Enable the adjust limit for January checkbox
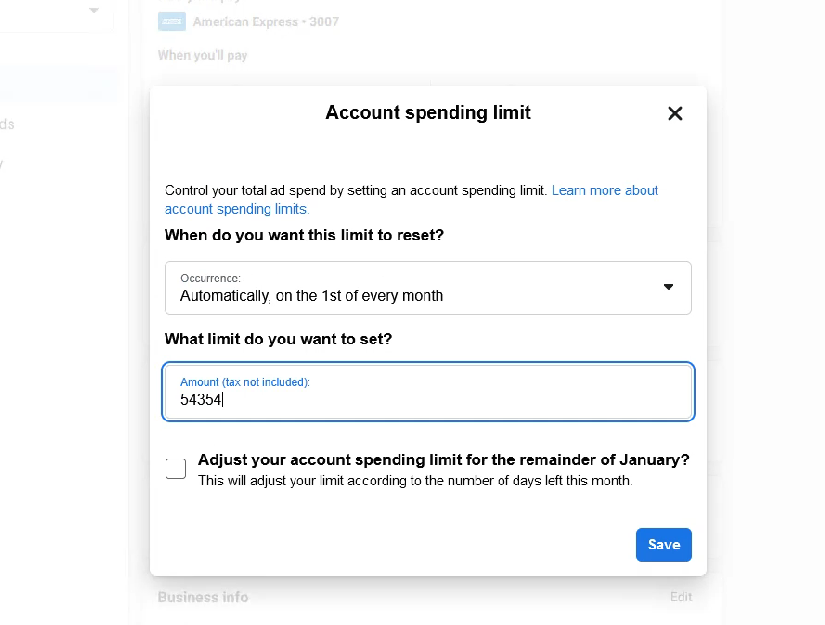825x625 pixels. point(176,469)
